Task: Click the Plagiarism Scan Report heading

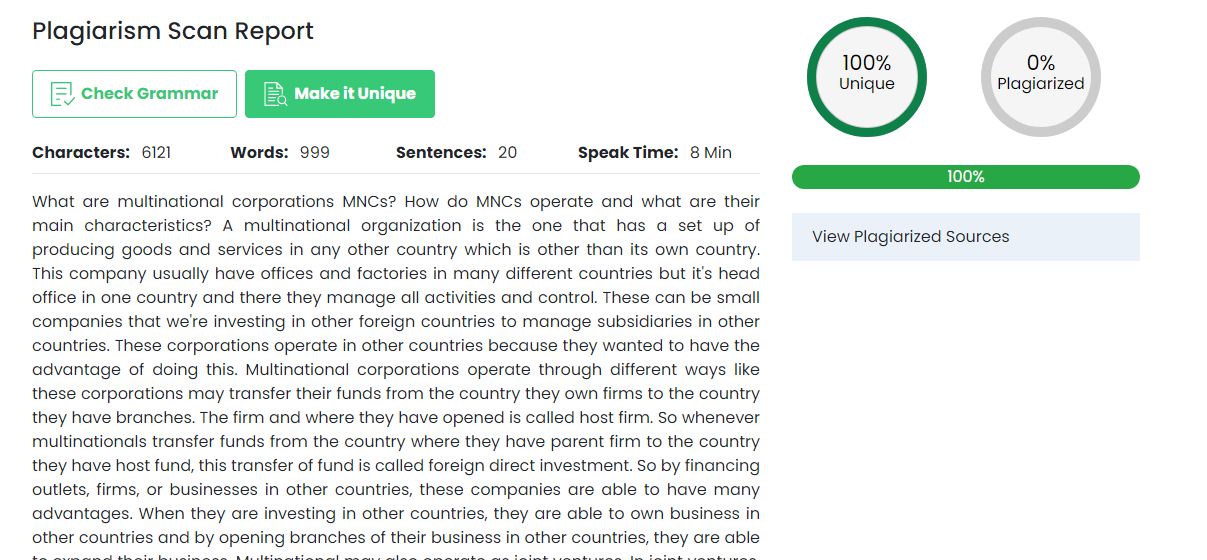Action: [173, 31]
